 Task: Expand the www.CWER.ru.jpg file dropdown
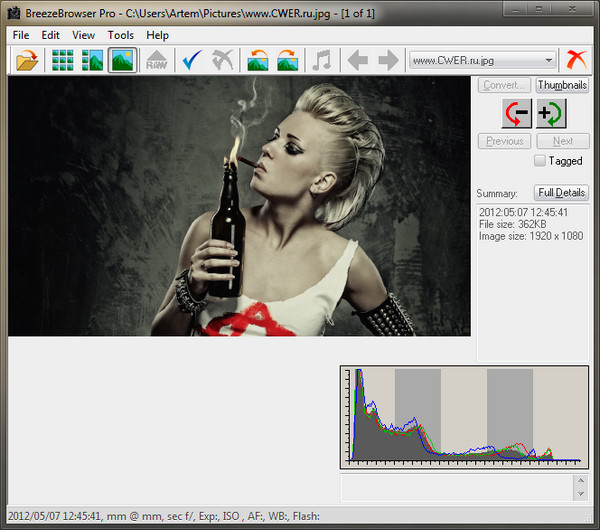[x=548, y=60]
